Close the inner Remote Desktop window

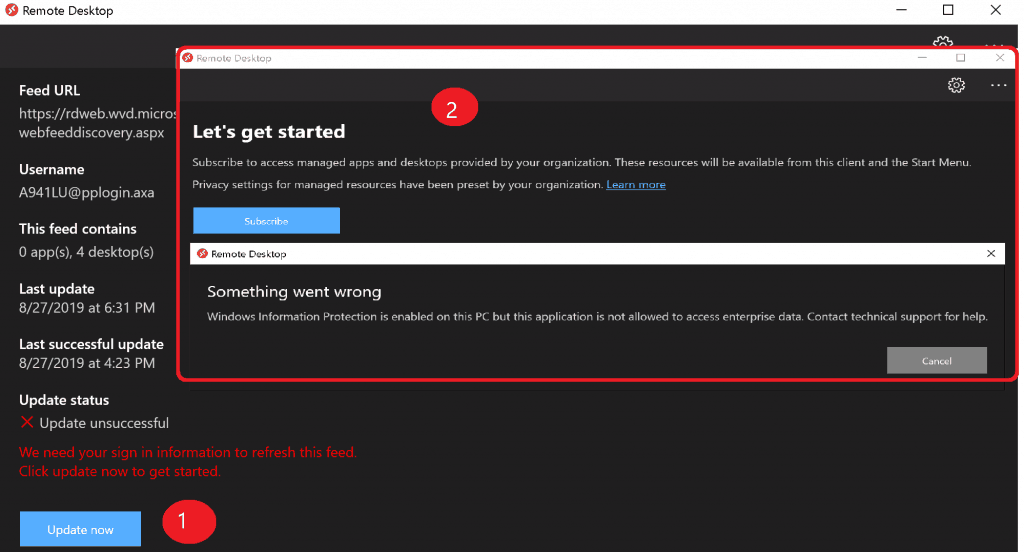pyautogui.click(x=1000, y=57)
